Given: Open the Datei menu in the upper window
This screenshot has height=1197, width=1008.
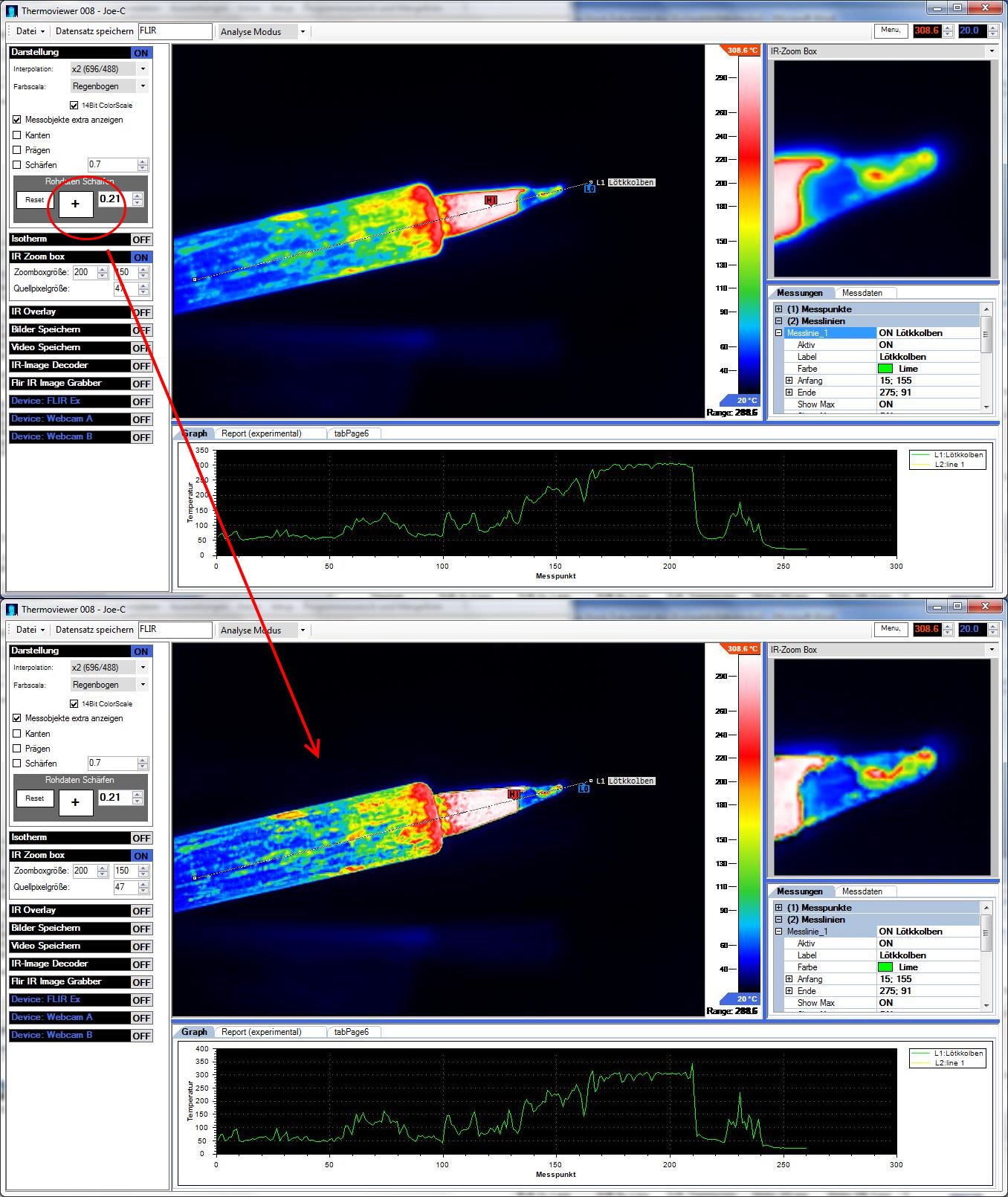Looking at the screenshot, I should click(x=30, y=31).
